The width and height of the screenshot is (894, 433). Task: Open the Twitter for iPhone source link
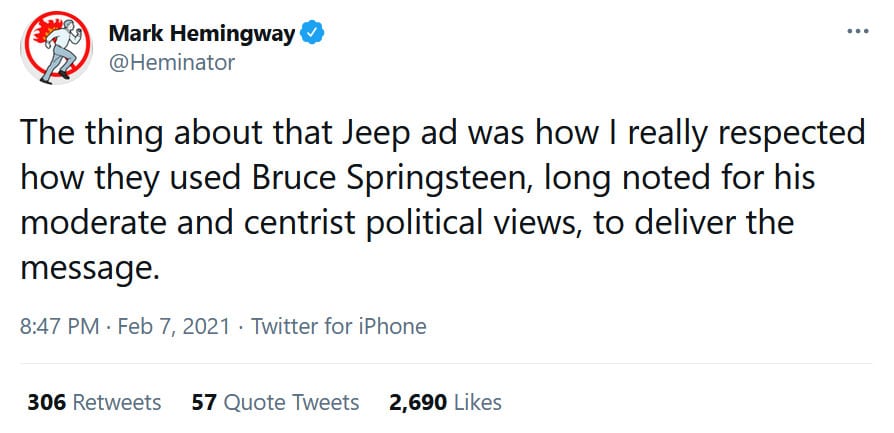click(x=338, y=326)
